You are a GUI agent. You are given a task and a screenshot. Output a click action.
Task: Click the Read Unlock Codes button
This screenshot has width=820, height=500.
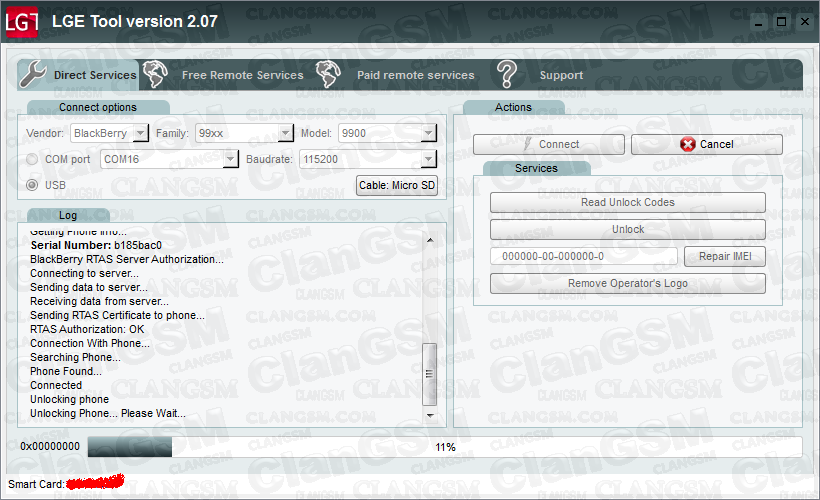pos(628,202)
